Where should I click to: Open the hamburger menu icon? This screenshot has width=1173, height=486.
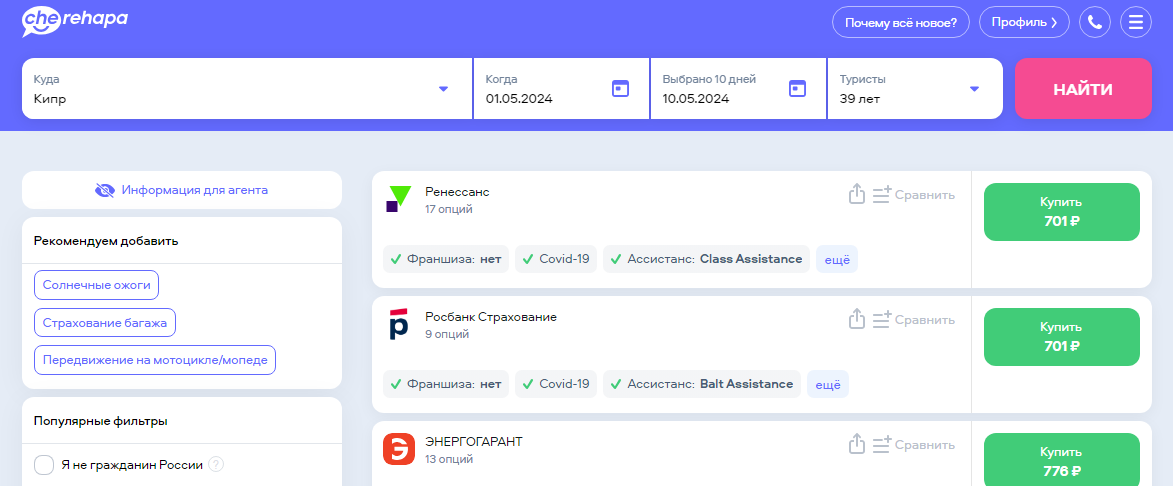1136,22
